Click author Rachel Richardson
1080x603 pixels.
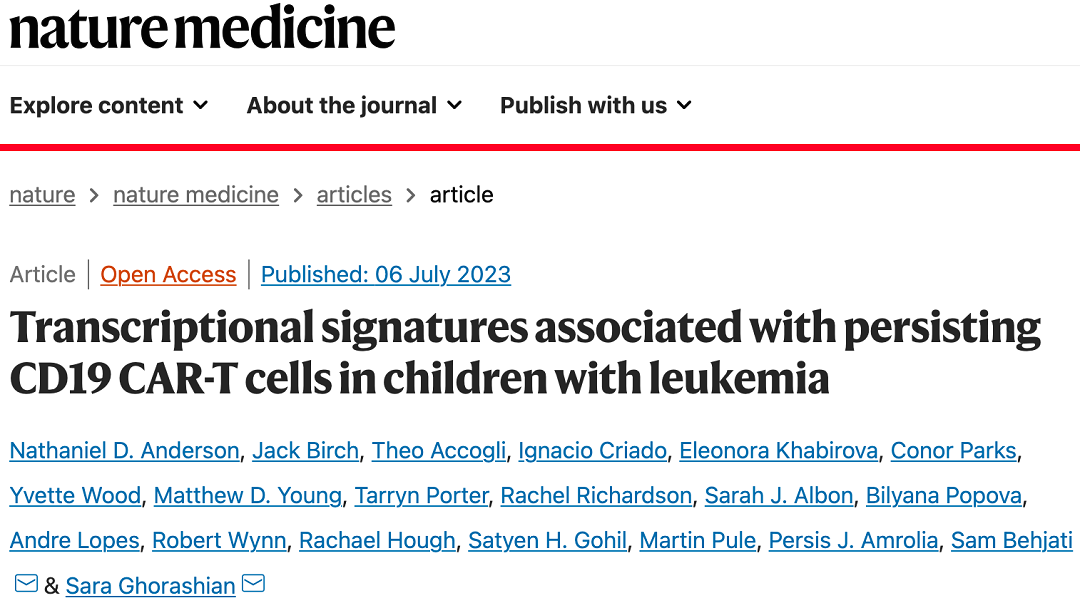[x=596, y=495]
